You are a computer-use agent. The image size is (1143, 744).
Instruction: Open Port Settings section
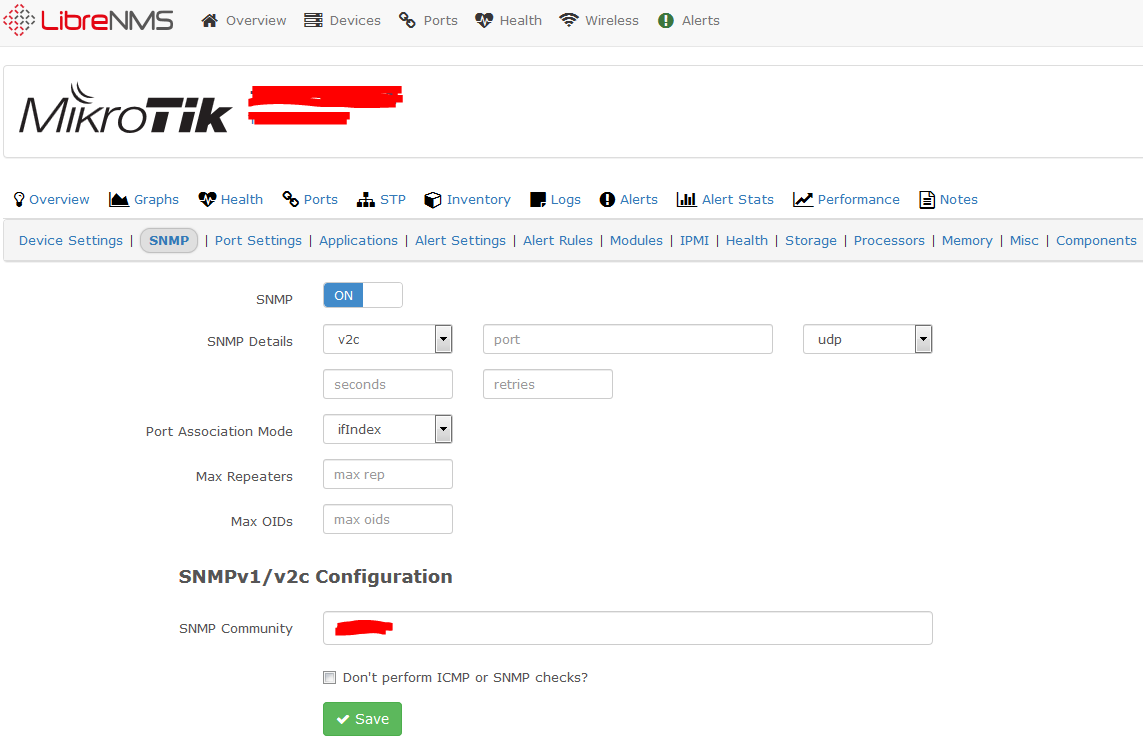258,240
